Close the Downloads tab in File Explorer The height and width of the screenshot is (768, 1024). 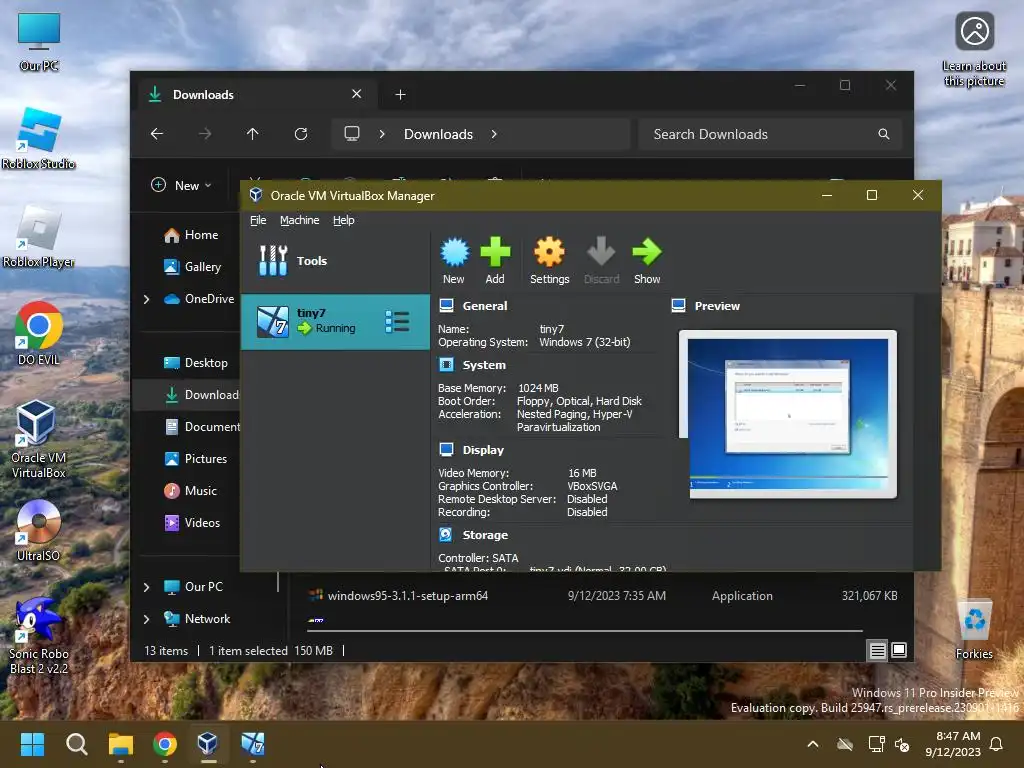point(357,94)
